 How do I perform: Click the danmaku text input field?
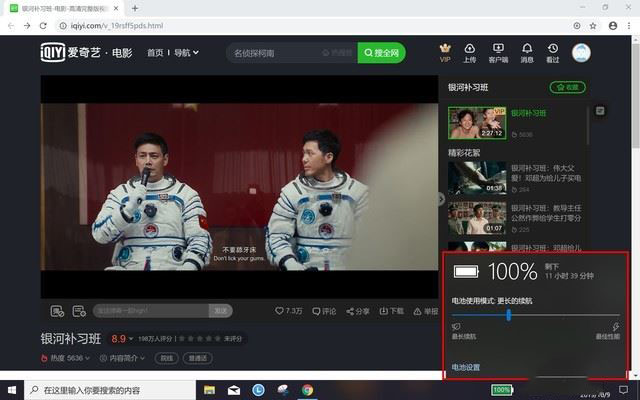pos(151,311)
